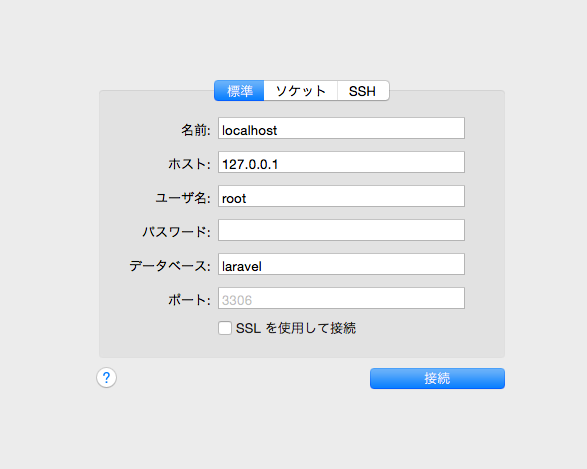This screenshot has width=587, height=469.
Task: Click empty area of the gray form panel
Action: 485,225
